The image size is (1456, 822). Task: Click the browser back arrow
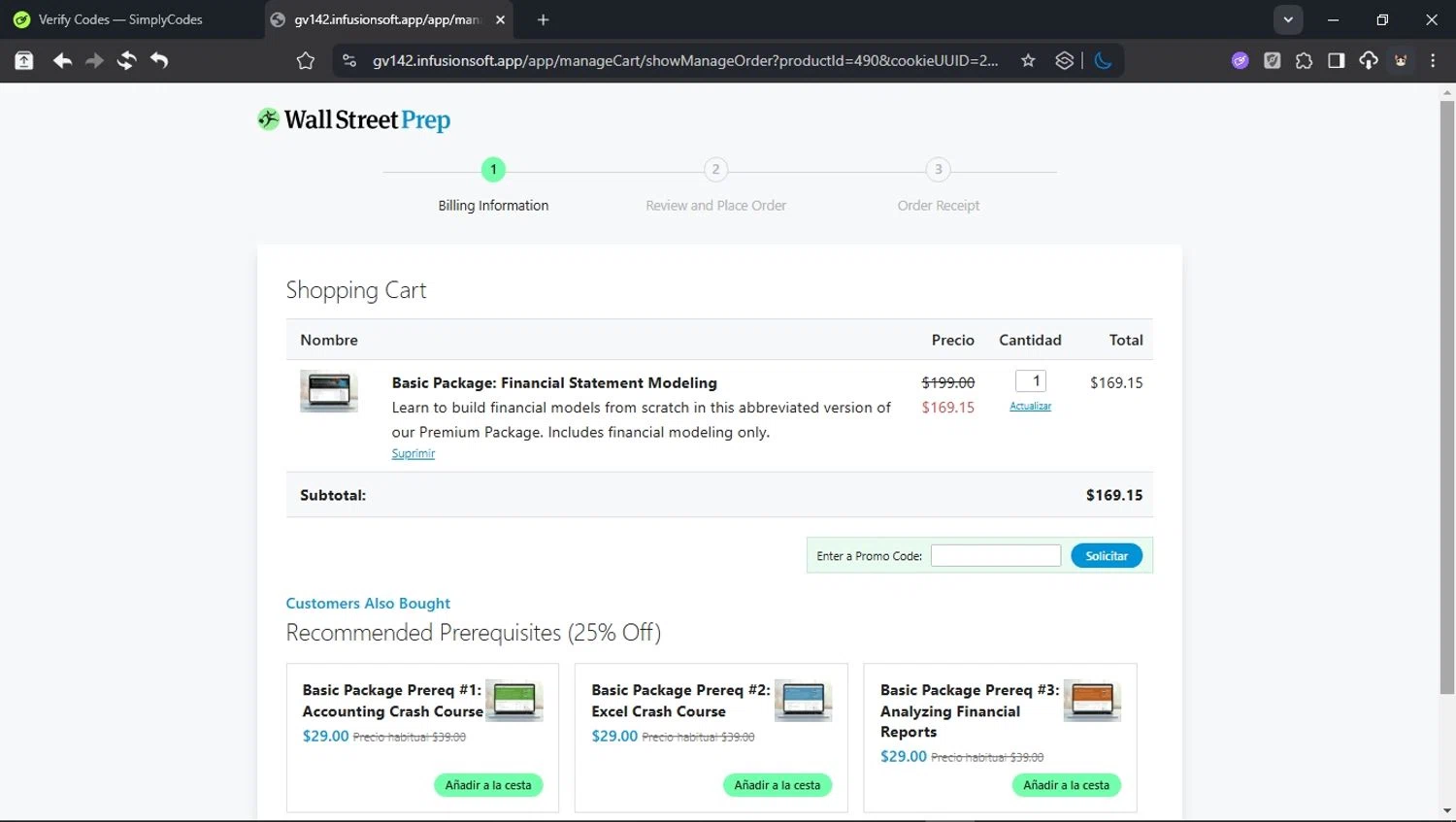[62, 61]
